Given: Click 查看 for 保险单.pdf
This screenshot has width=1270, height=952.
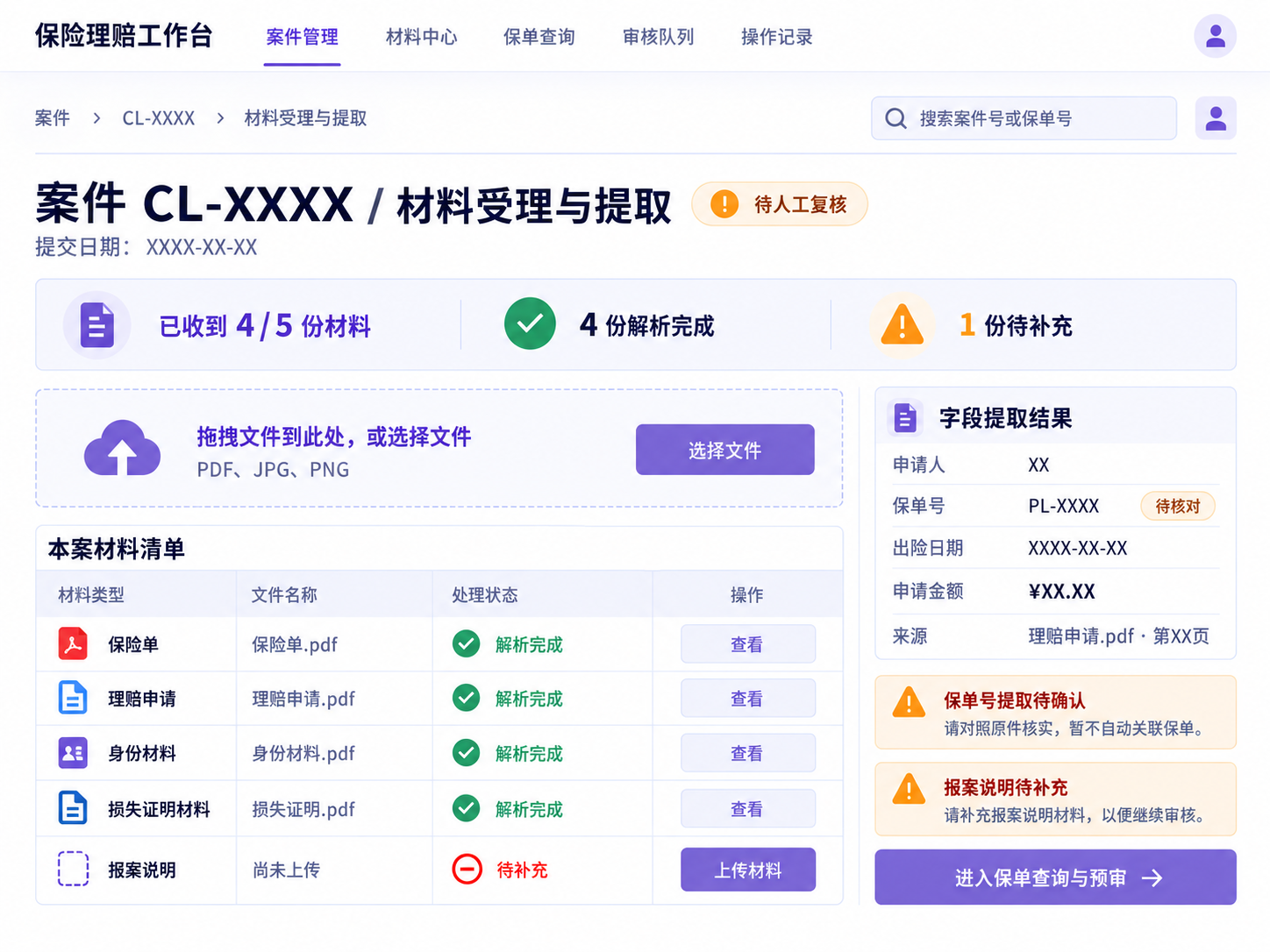Looking at the screenshot, I should (747, 644).
